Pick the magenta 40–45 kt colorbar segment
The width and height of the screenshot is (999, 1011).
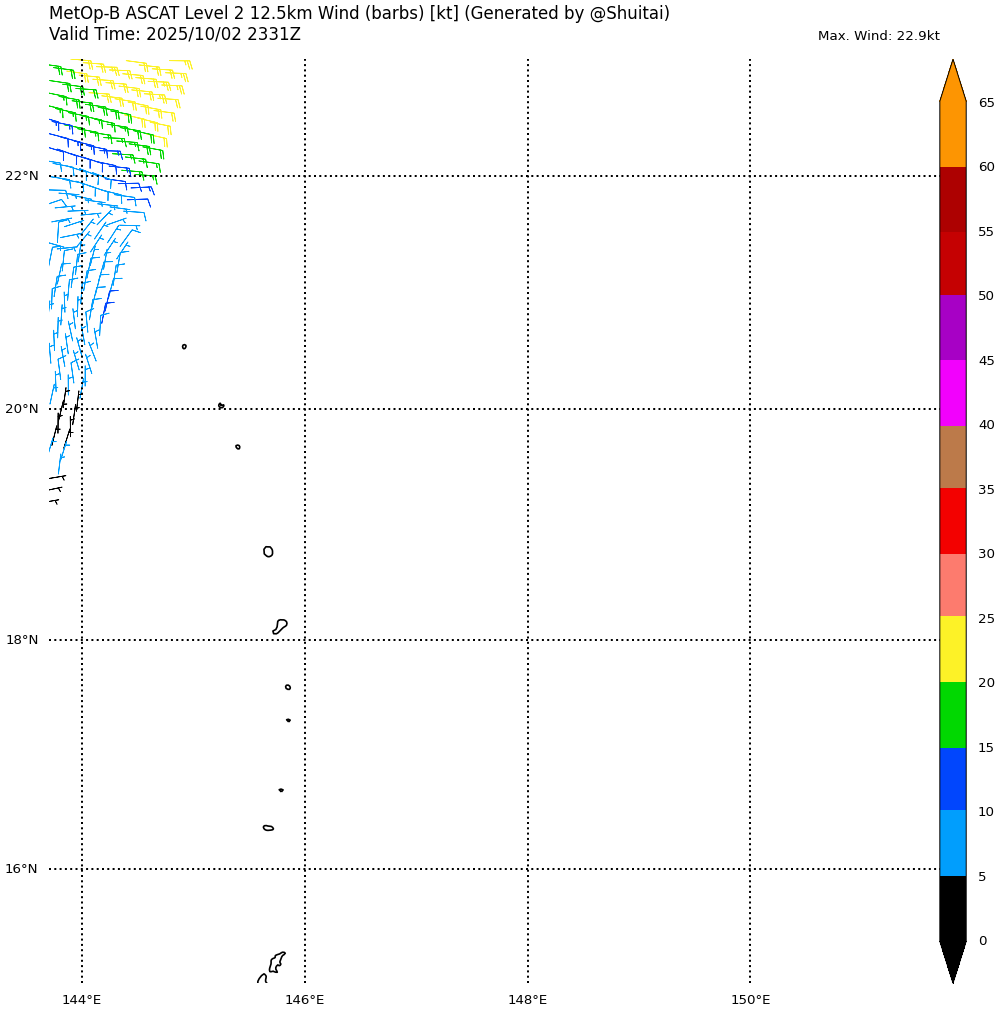click(x=952, y=392)
